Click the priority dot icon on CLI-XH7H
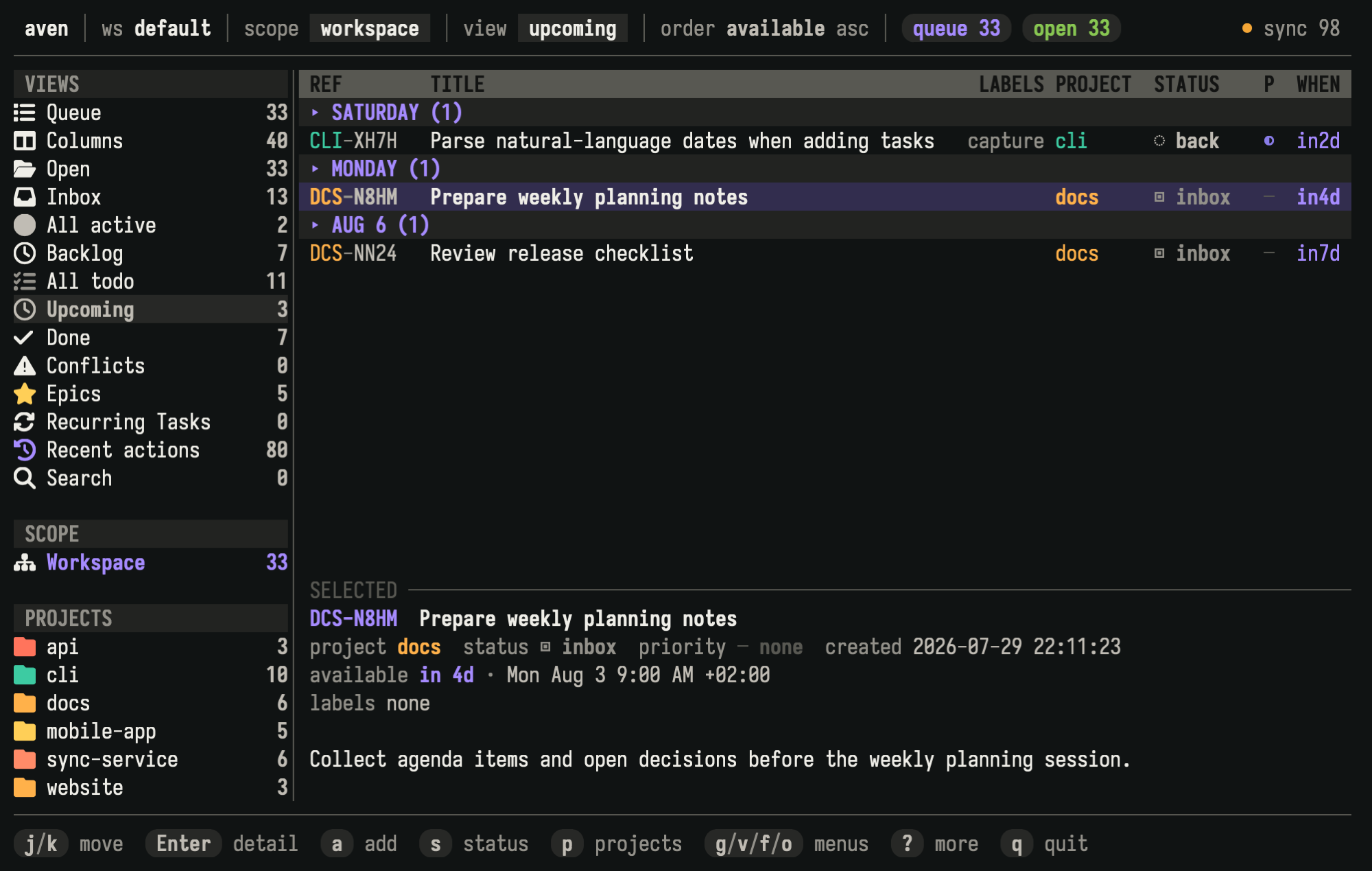 [1269, 141]
